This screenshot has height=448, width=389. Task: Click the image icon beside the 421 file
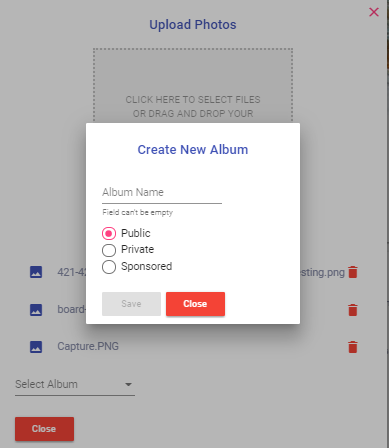click(36, 272)
